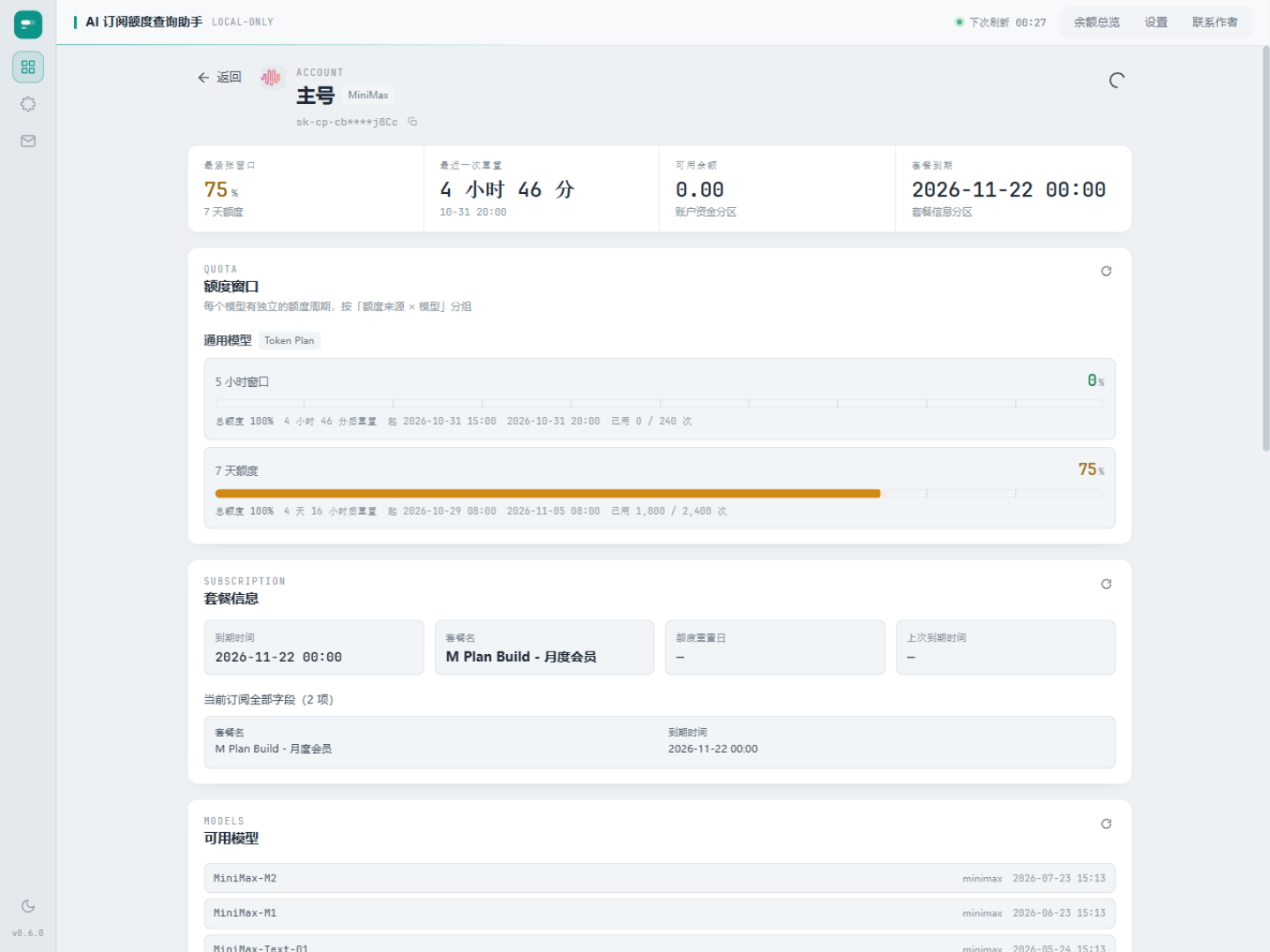Open 联系作者 in top navigation

coord(1214,22)
